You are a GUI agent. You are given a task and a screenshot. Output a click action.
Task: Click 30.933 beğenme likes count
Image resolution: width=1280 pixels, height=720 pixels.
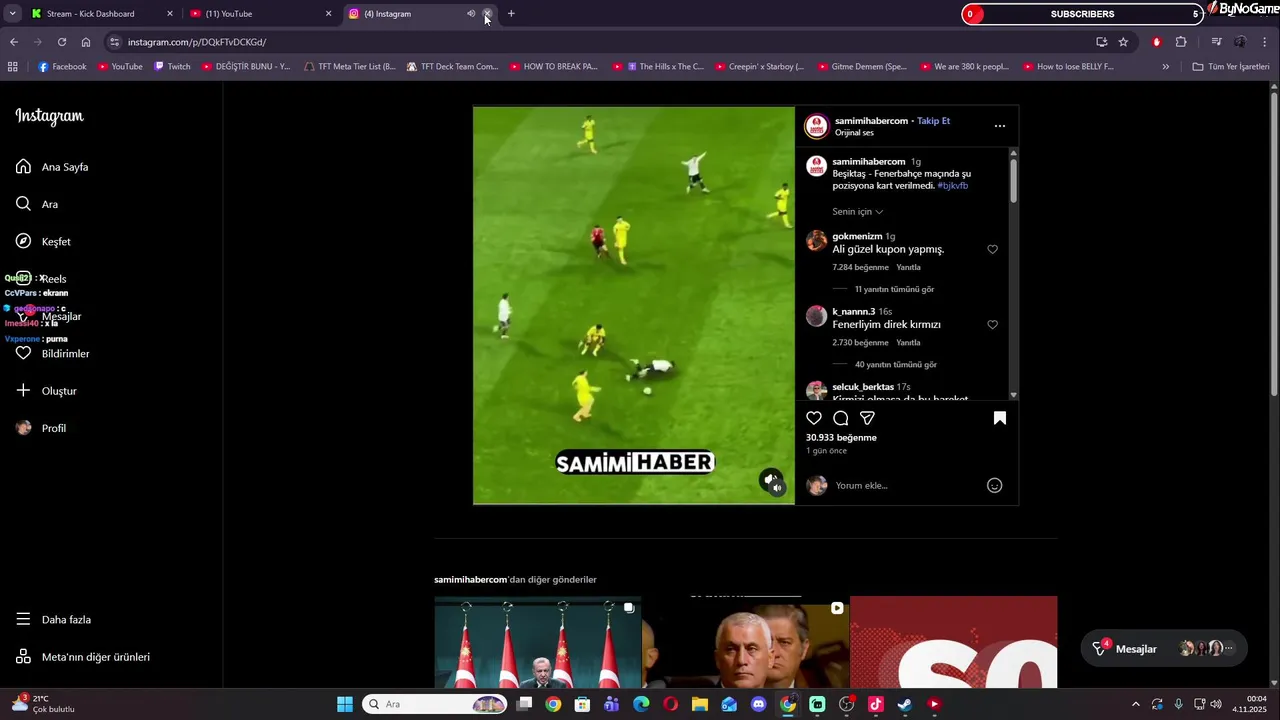click(x=841, y=438)
